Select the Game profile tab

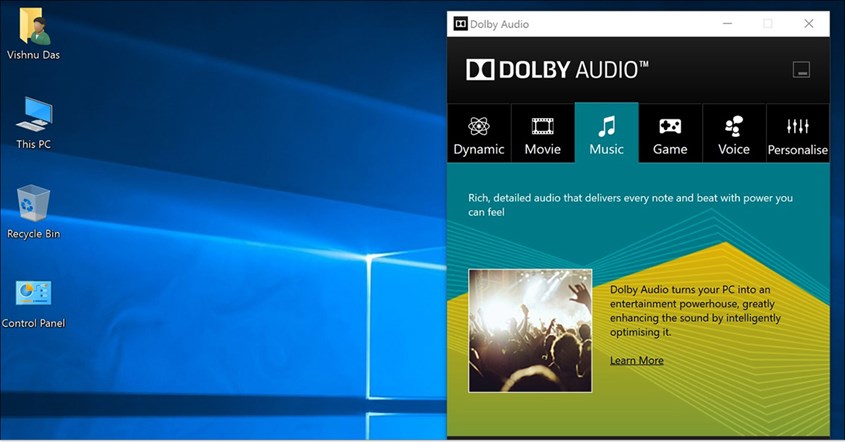click(670, 134)
